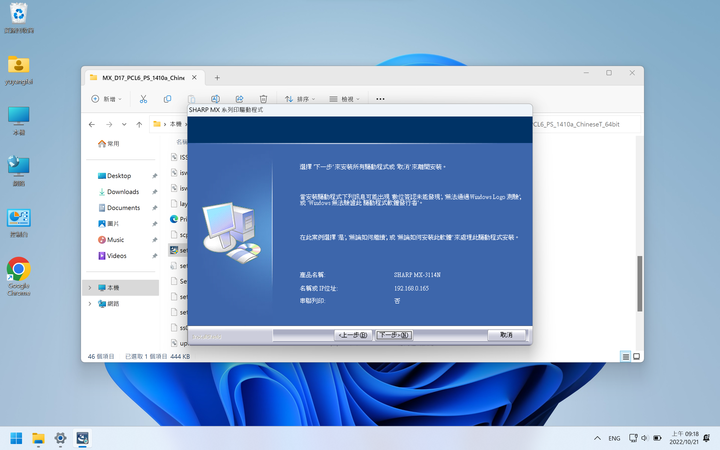Screen dimensions: 720x450
Task: Click the battery icon in system tray
Action: [657, 439]
